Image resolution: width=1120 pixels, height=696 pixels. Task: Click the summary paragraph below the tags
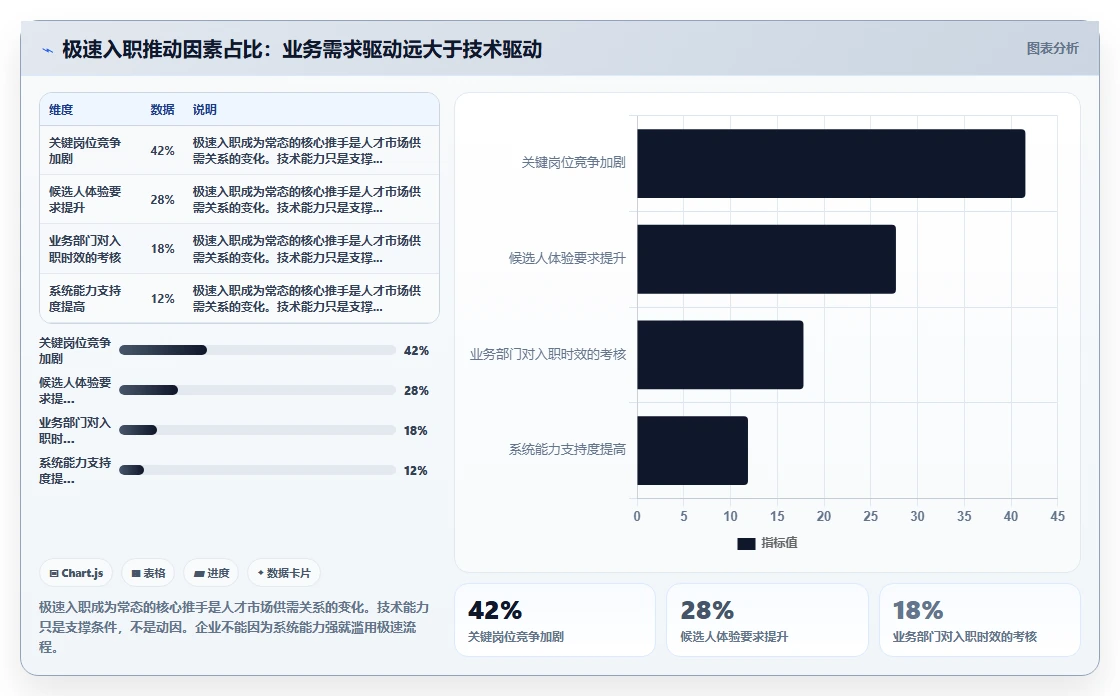click(234, 627)
